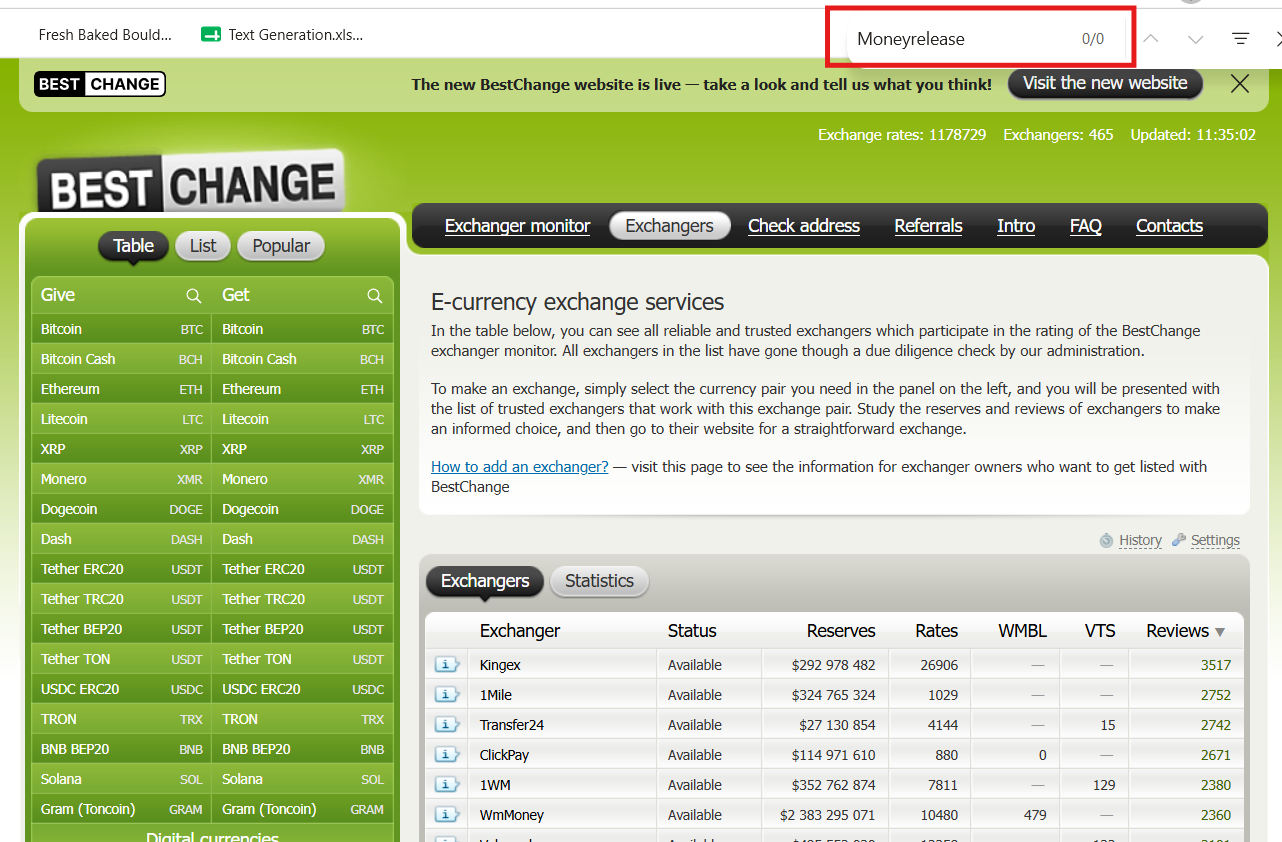The image size is (1282, 842).
Task: Open the Settings link
Action: click(x=1215, y=540)
